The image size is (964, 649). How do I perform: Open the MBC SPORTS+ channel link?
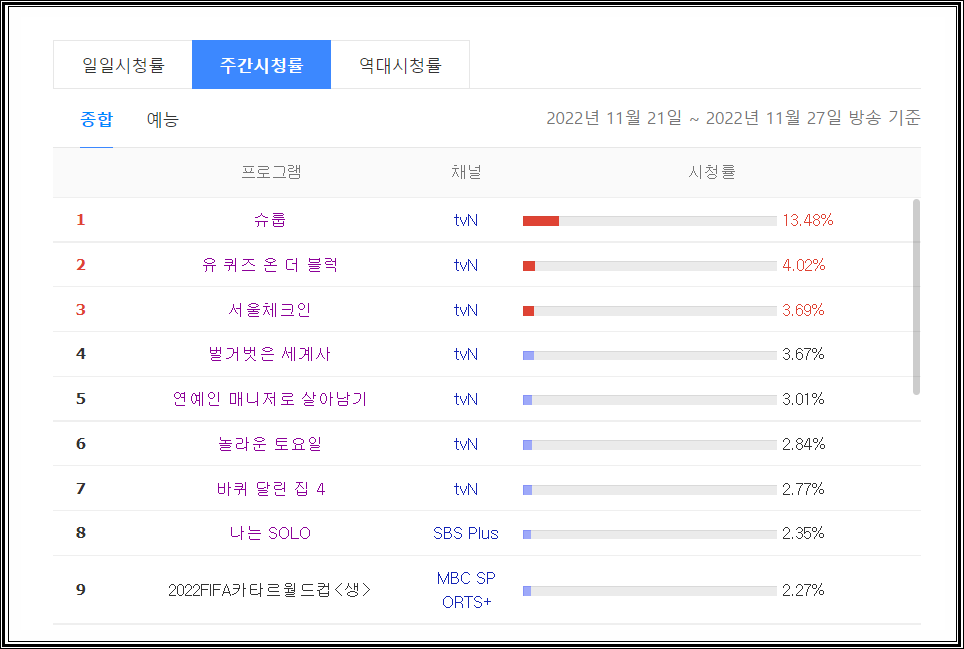(x=466, y=590)
